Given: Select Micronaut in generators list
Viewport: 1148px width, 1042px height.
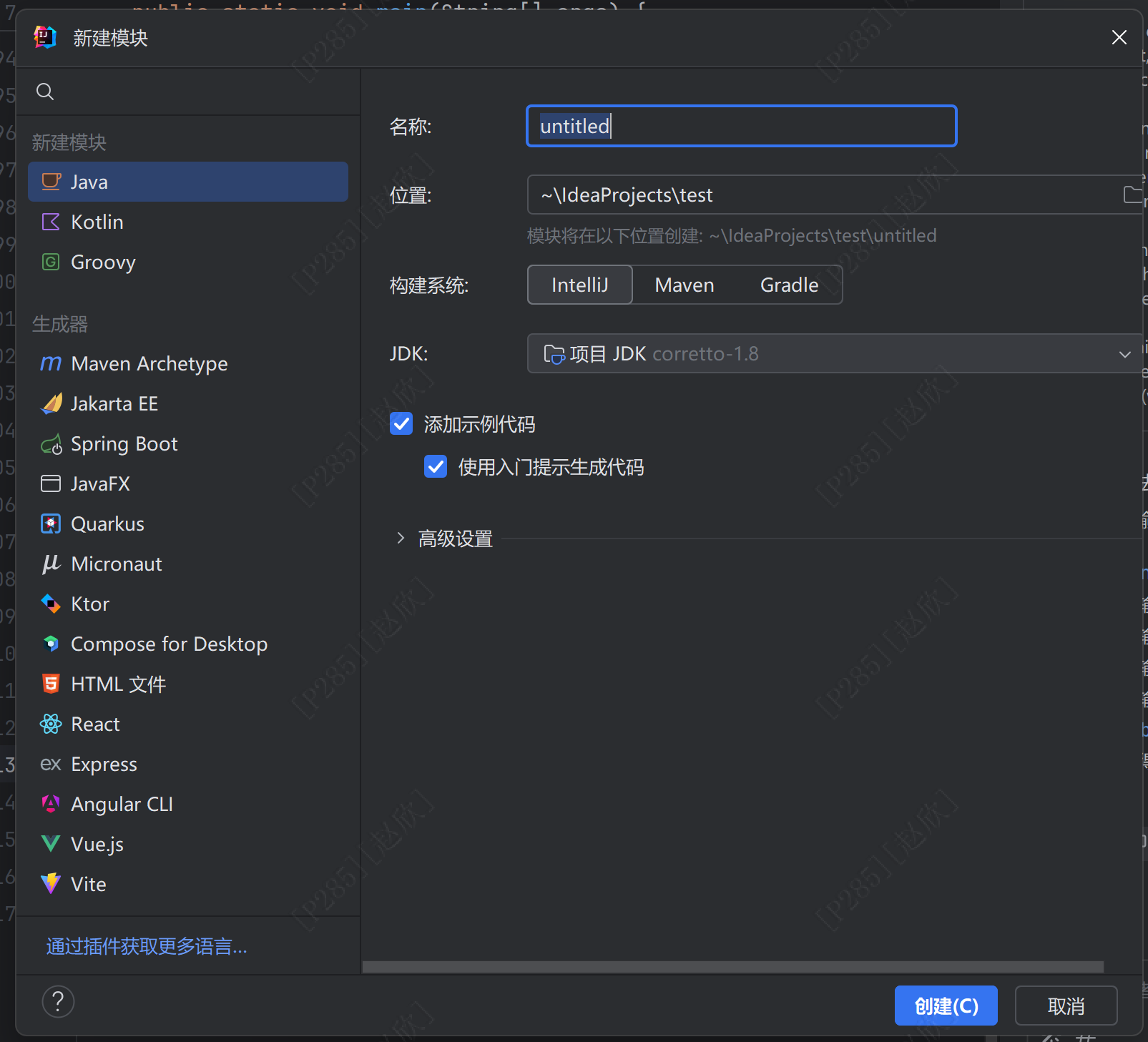Looking at the screenshot, I should point(188,564).
